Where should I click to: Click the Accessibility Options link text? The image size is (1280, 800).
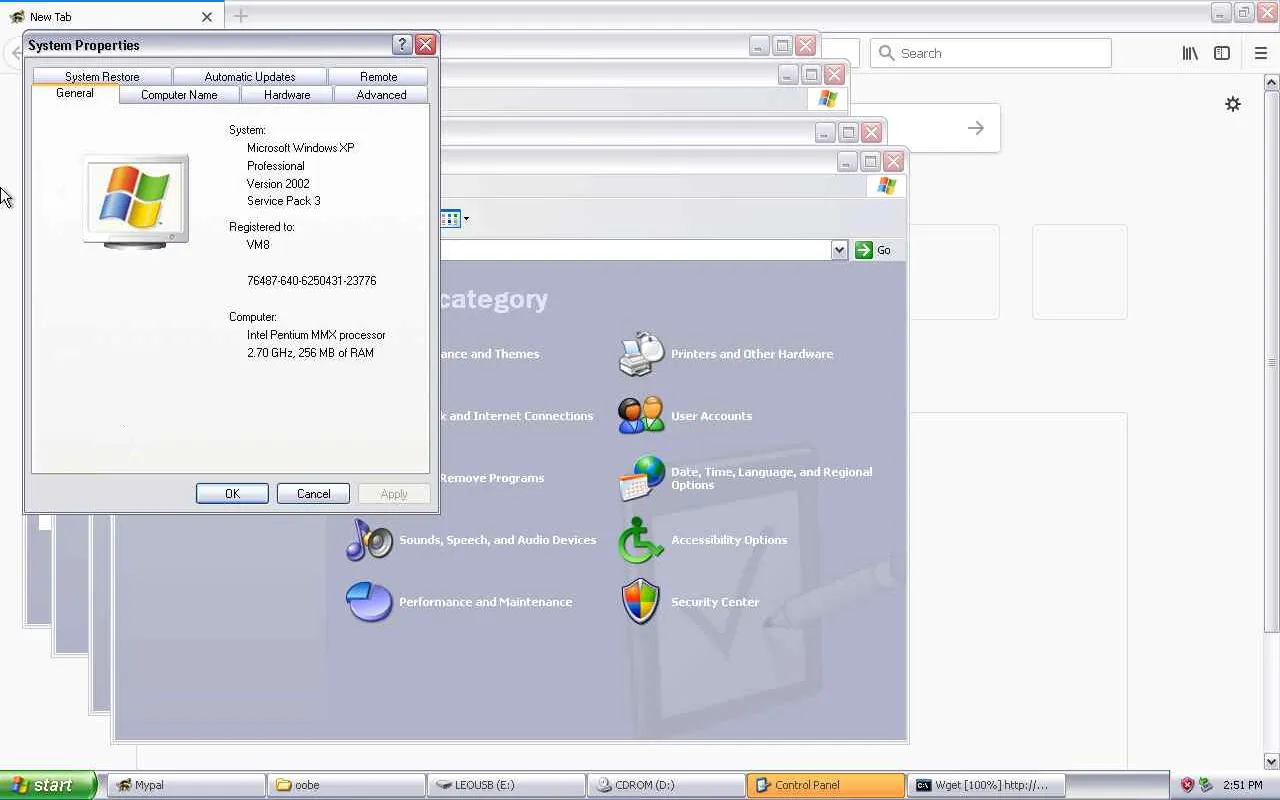pos(729,540)
